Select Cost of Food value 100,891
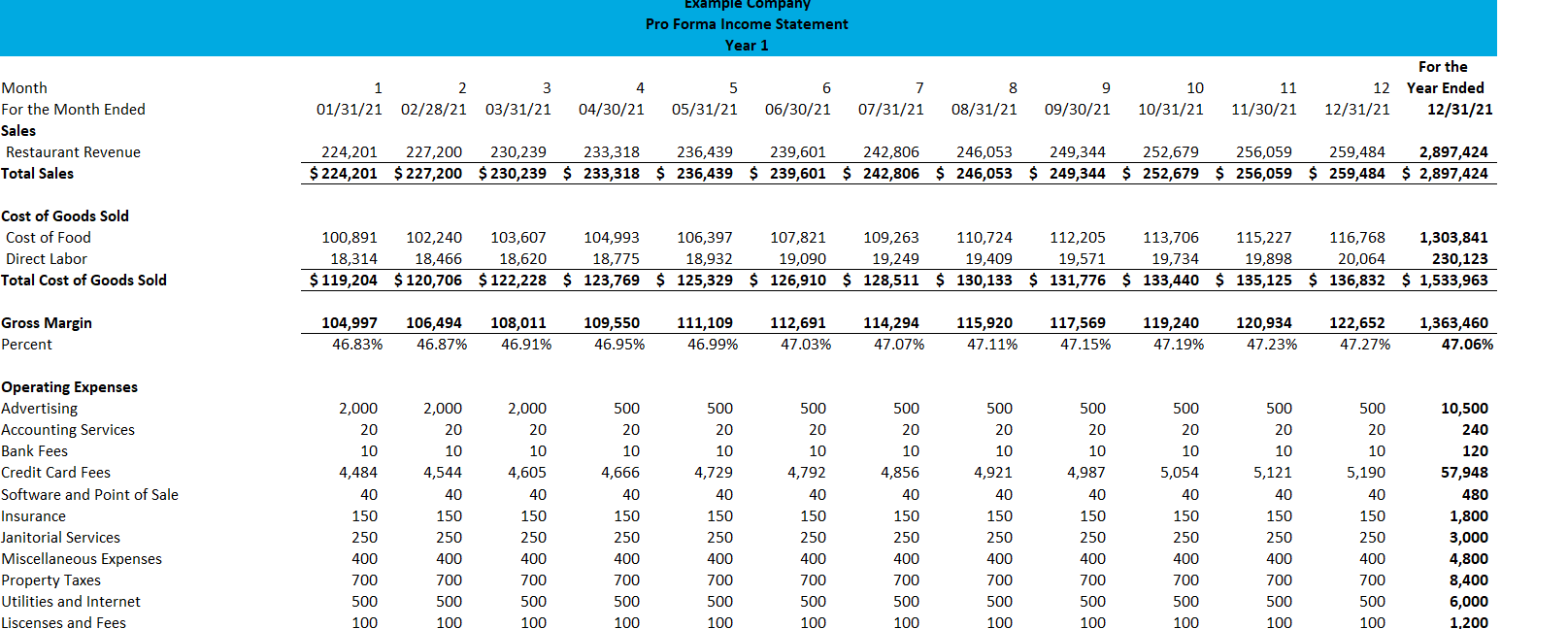 [350, 238]
